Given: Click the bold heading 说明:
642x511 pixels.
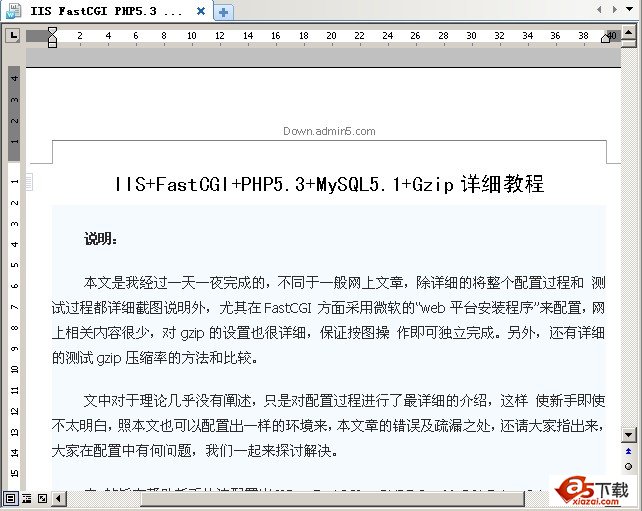Looking at the screenshot, I should tap(101, 239).
